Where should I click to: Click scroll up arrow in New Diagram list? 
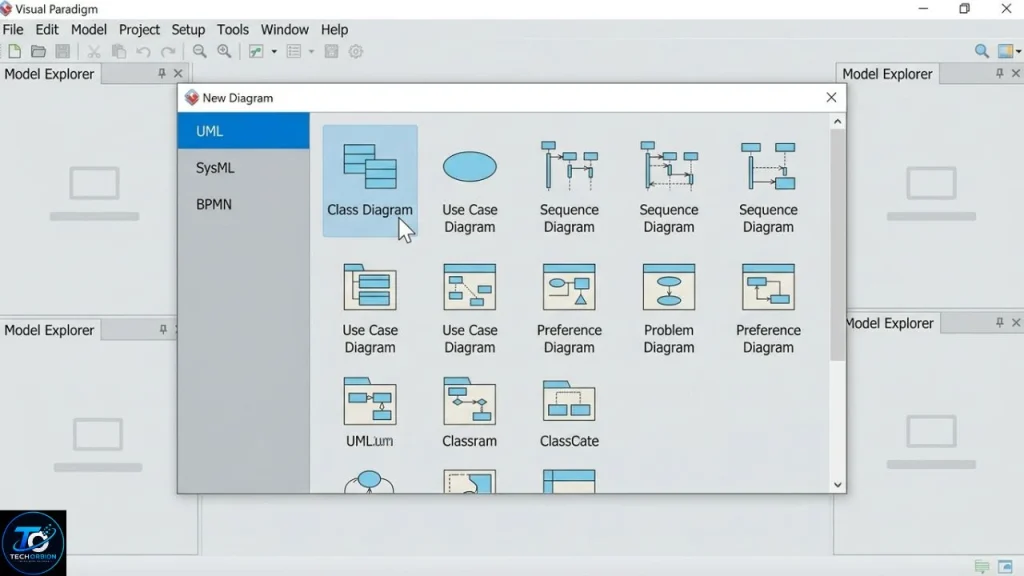coord(837,121)
